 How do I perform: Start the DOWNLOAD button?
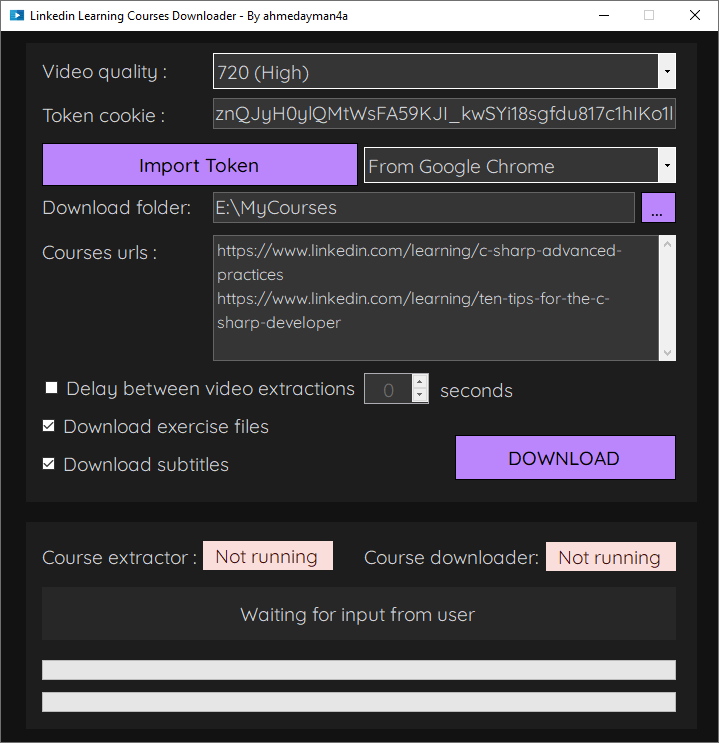click(x=565, y=458)
